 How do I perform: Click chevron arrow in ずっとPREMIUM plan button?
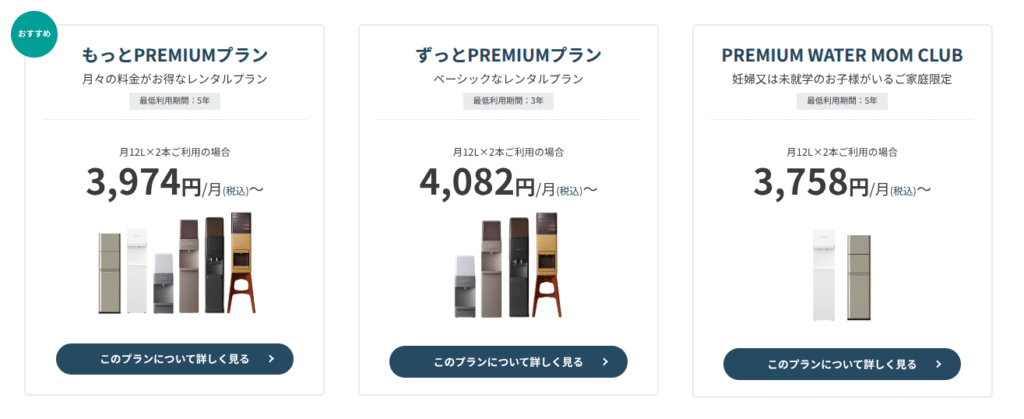[605, 362]
